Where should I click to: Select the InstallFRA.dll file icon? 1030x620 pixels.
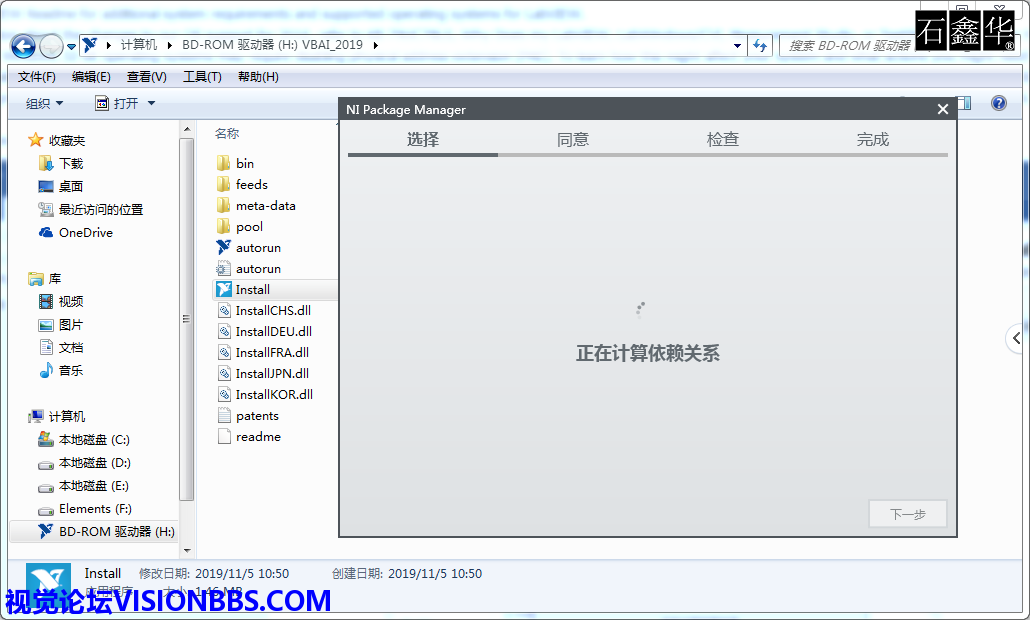223,352
